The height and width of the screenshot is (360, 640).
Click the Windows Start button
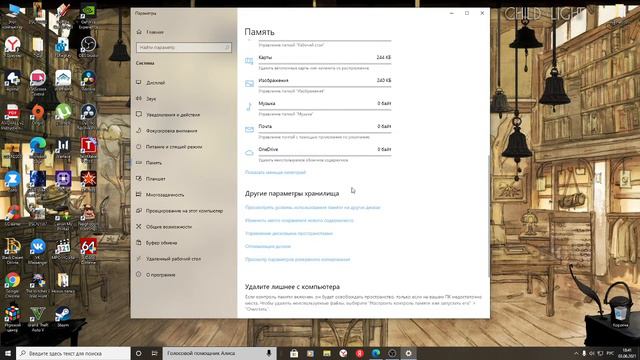pos(8,353)
